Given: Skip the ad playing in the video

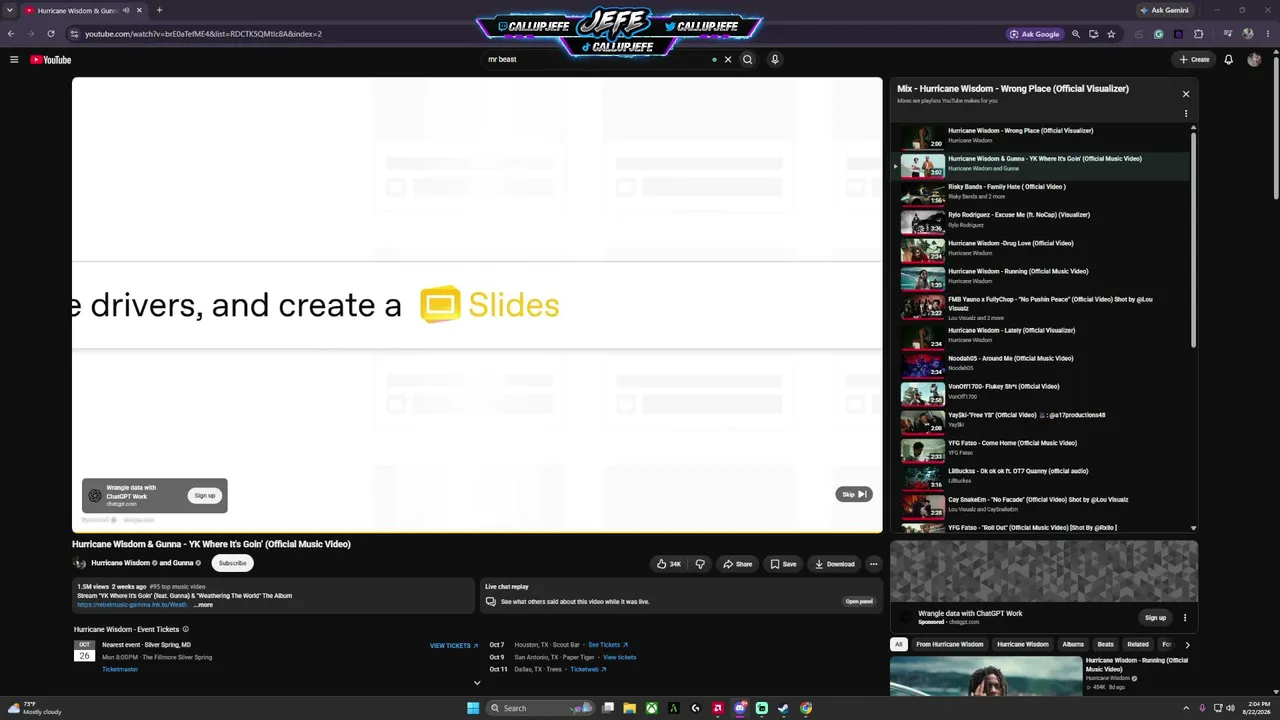Looking at the screenshot, I should [854, 494].
